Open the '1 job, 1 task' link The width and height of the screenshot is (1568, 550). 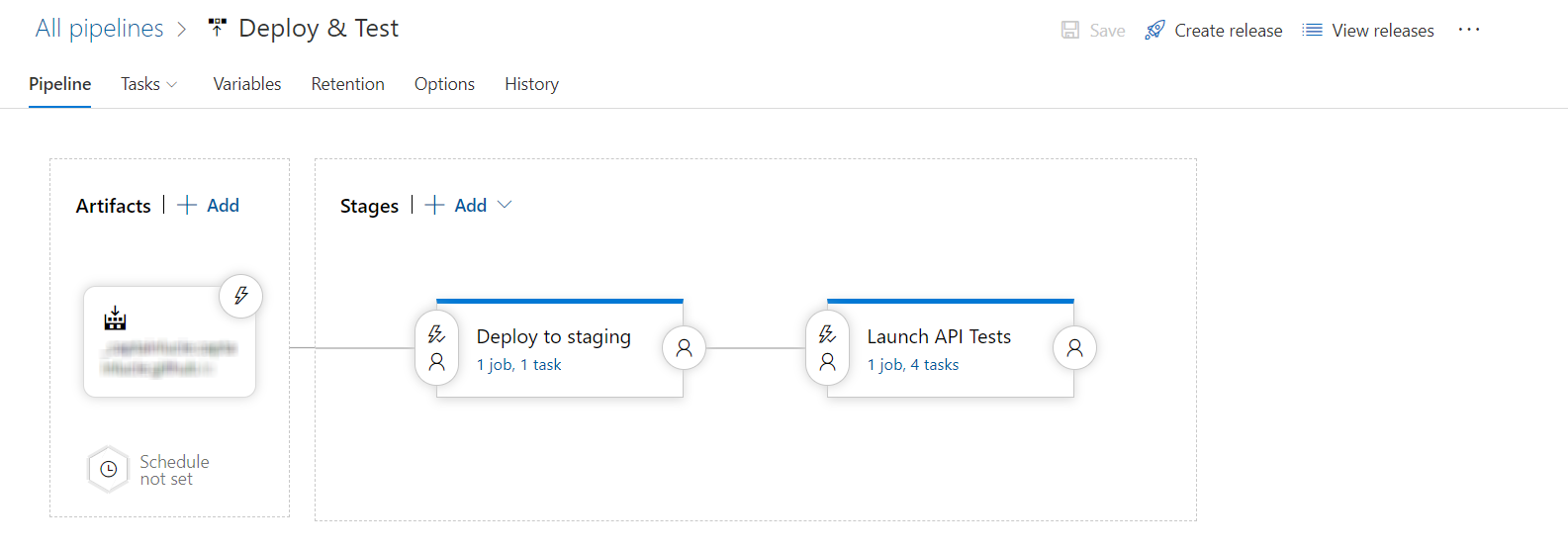tap(518, 365)
